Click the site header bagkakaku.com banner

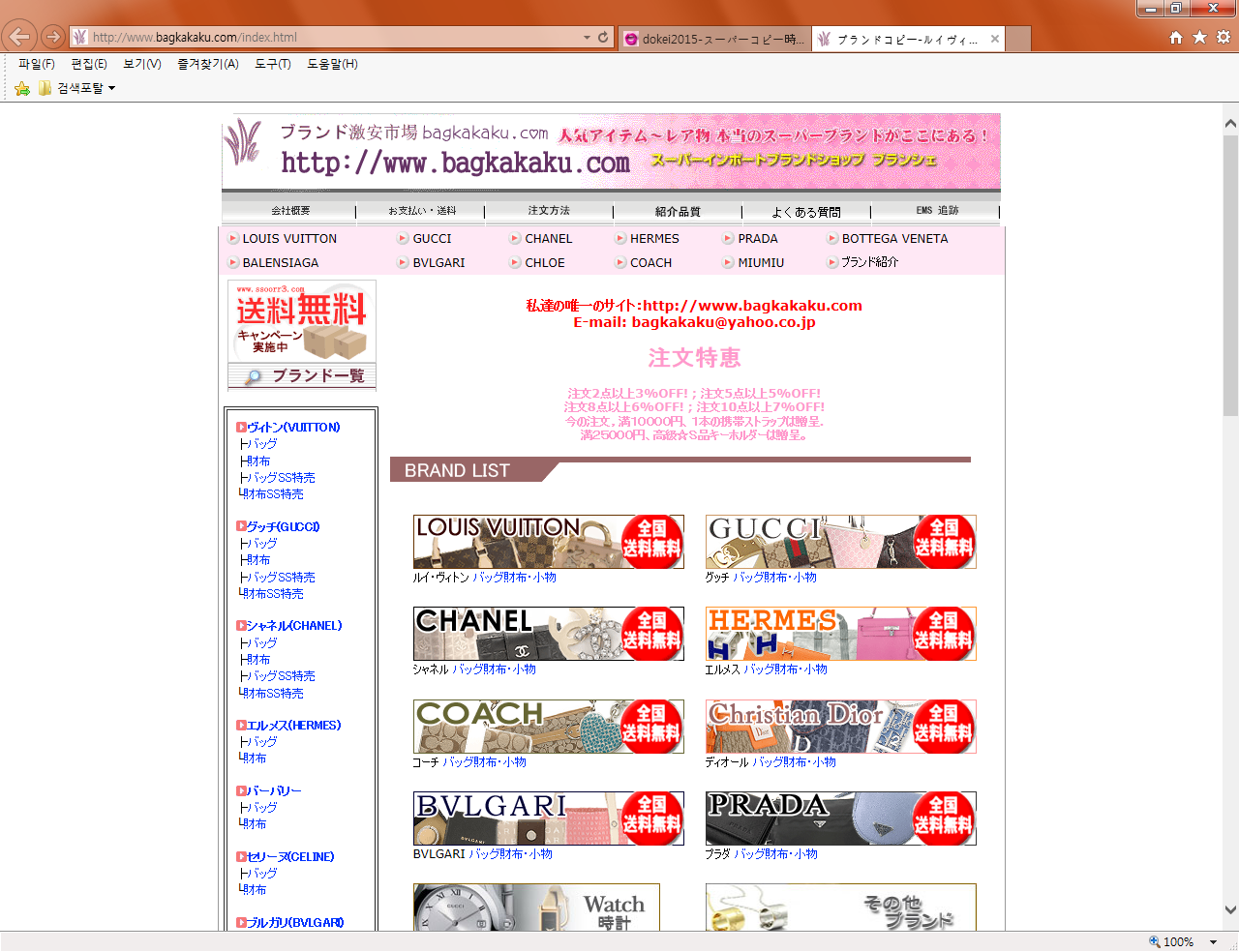pyautogui.click(x=612, y=152)
